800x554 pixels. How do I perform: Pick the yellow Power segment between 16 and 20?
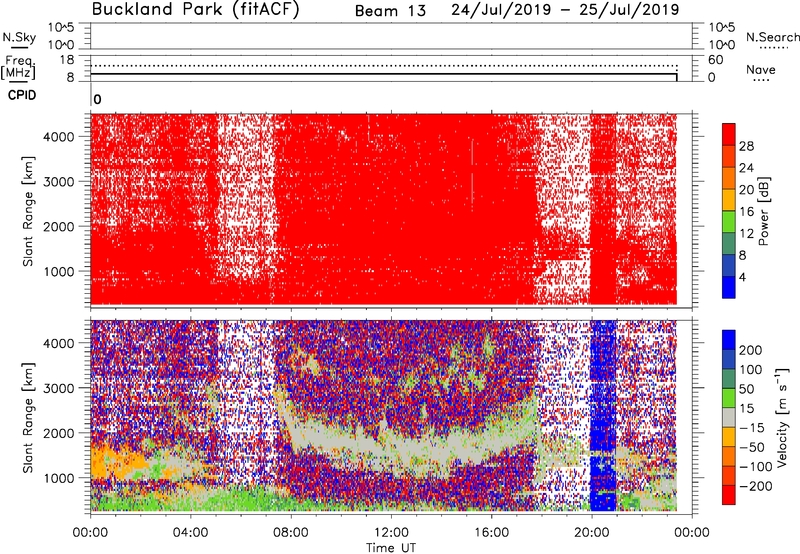click(x=729, y=199)
